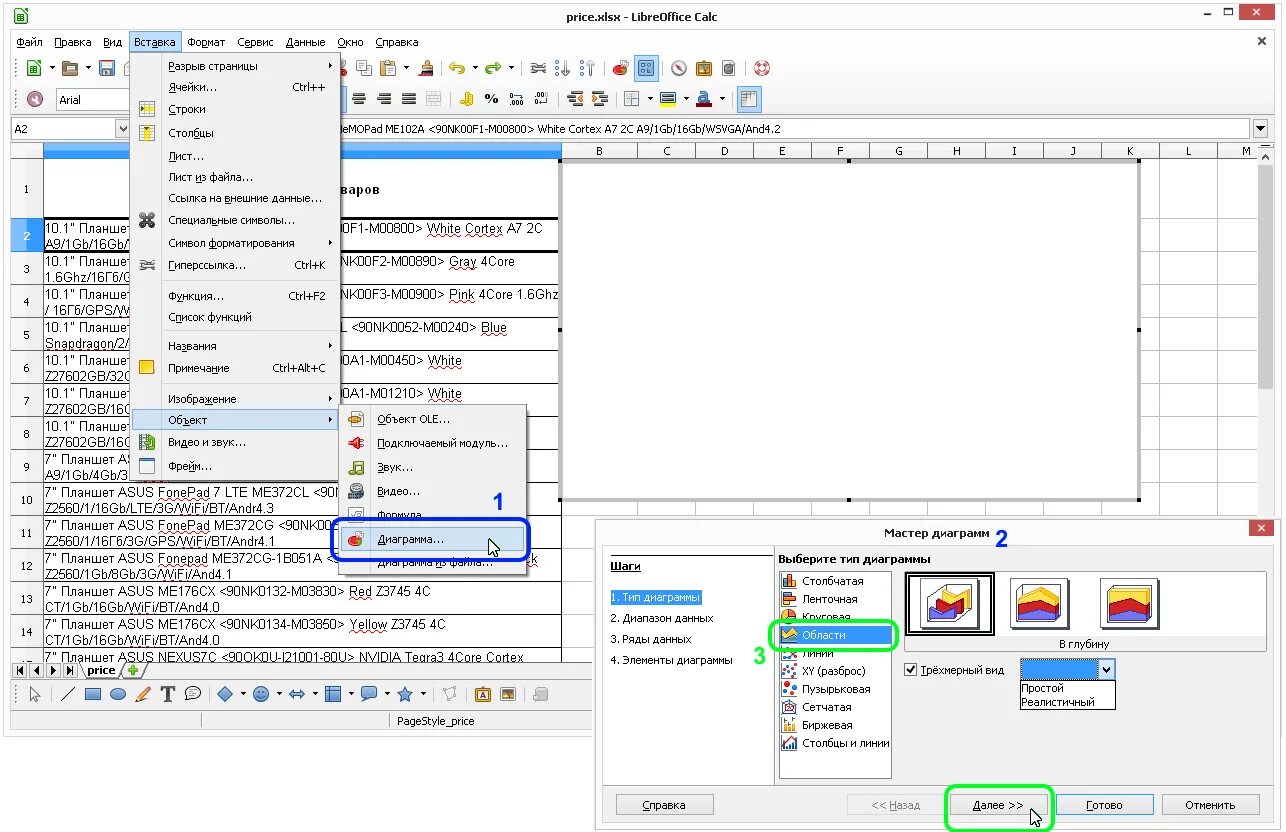
Task: Choose Реалистичный in the dropdown list
Action: click(1066, 702)
